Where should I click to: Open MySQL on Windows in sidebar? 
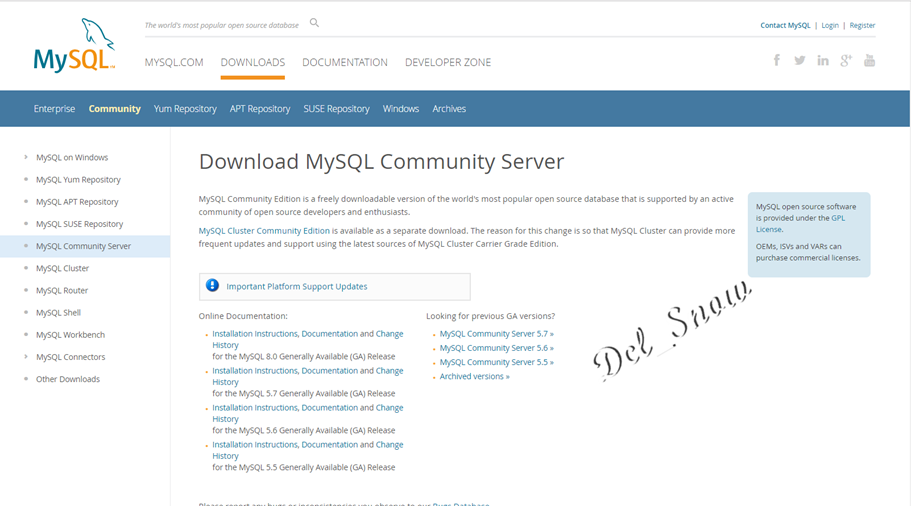pyautogui.click(x=72, y=157)
